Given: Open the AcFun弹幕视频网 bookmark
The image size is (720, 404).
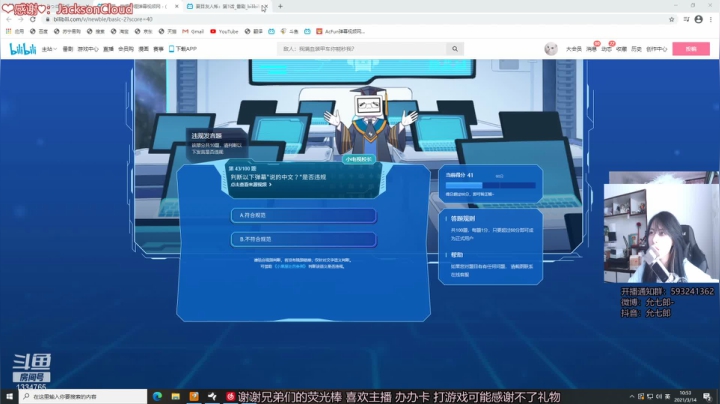Looking at the screenshot, I should point(340,31).
